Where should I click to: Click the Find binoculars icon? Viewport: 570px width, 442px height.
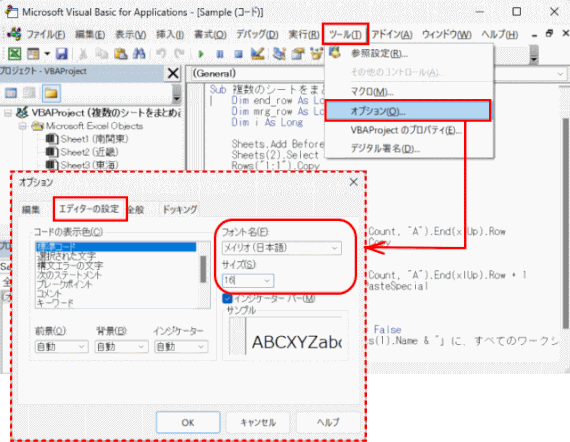(x=139, y=54)
